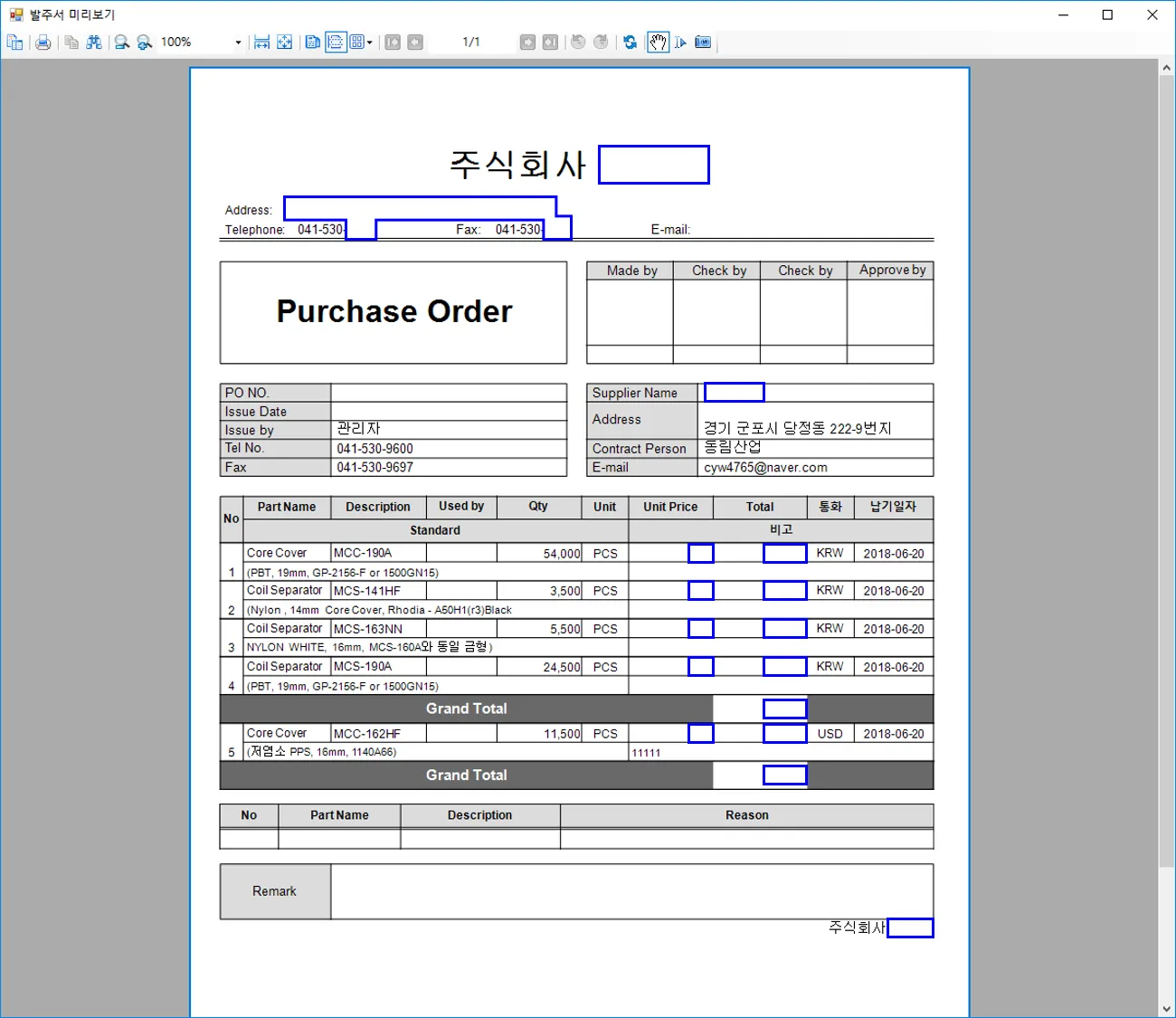Open the find binoculars tool

(94, 43)
